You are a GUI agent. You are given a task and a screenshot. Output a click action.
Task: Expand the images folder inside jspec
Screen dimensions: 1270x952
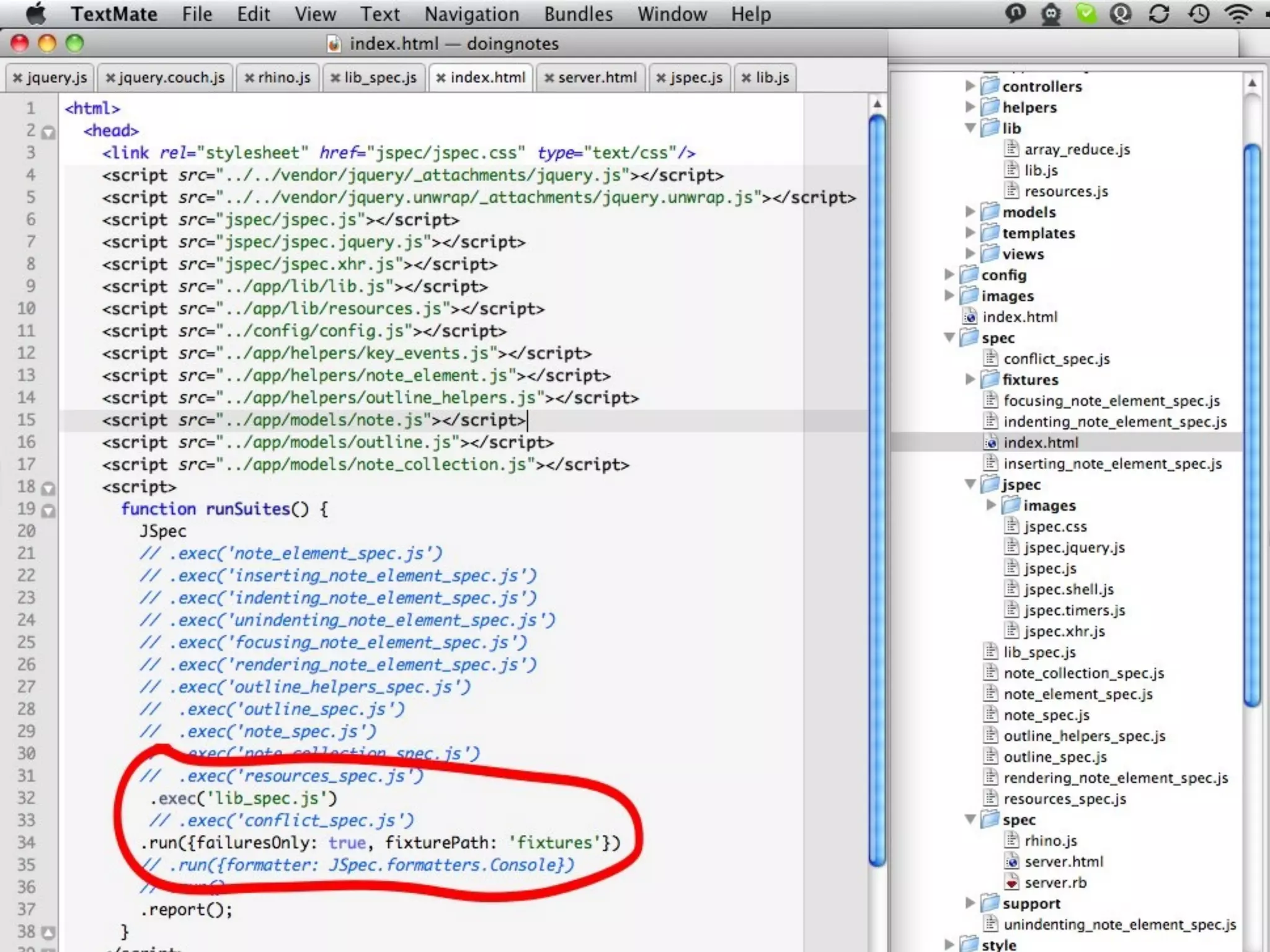click(992, 505)
